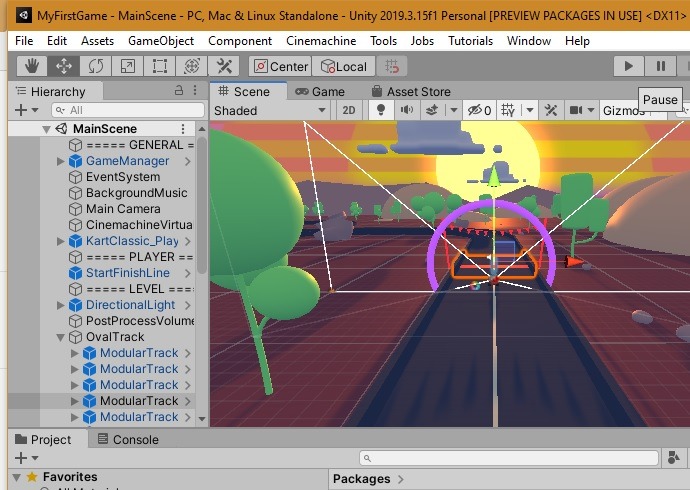Lock the Hierarchy panel

(x=179, y=91)
